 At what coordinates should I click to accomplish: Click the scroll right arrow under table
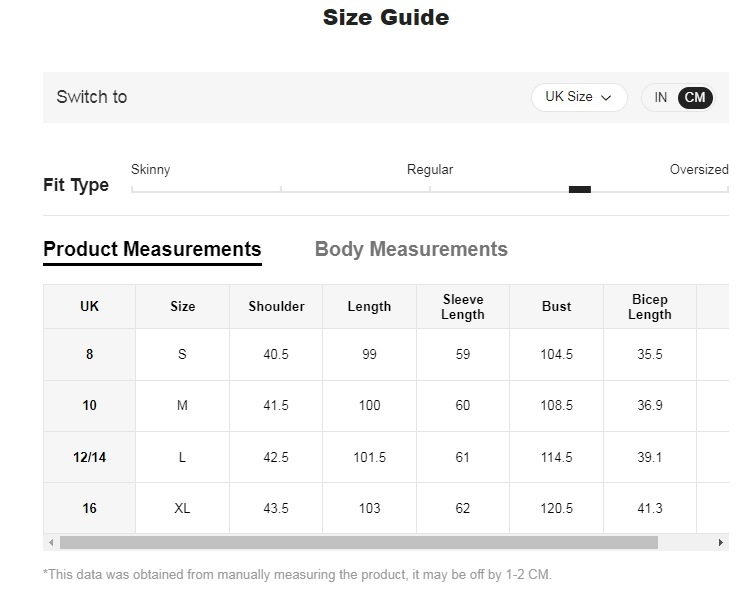tap(722, 542)
